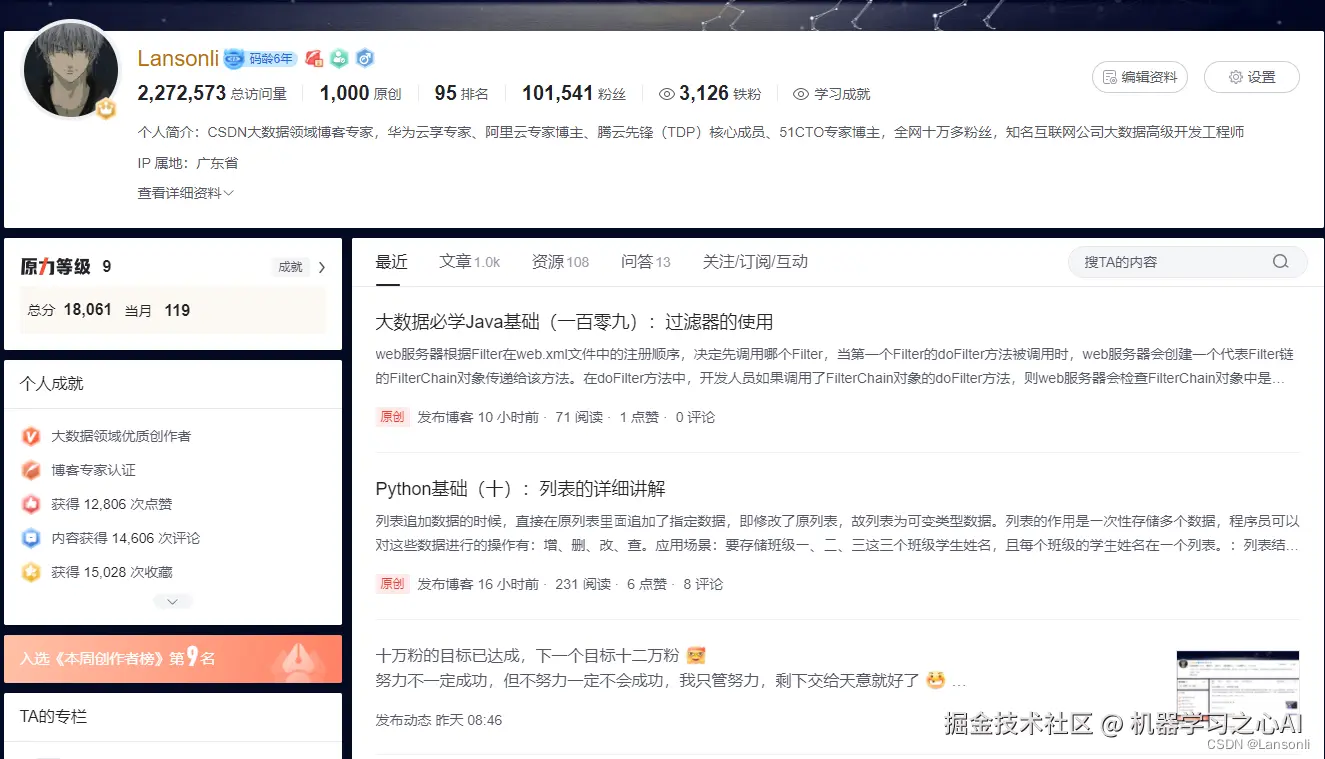Viewport: 1325px width, 759px height.
Task: Click 231 阅读 on the Python article
Action: (x=583, y=584)
